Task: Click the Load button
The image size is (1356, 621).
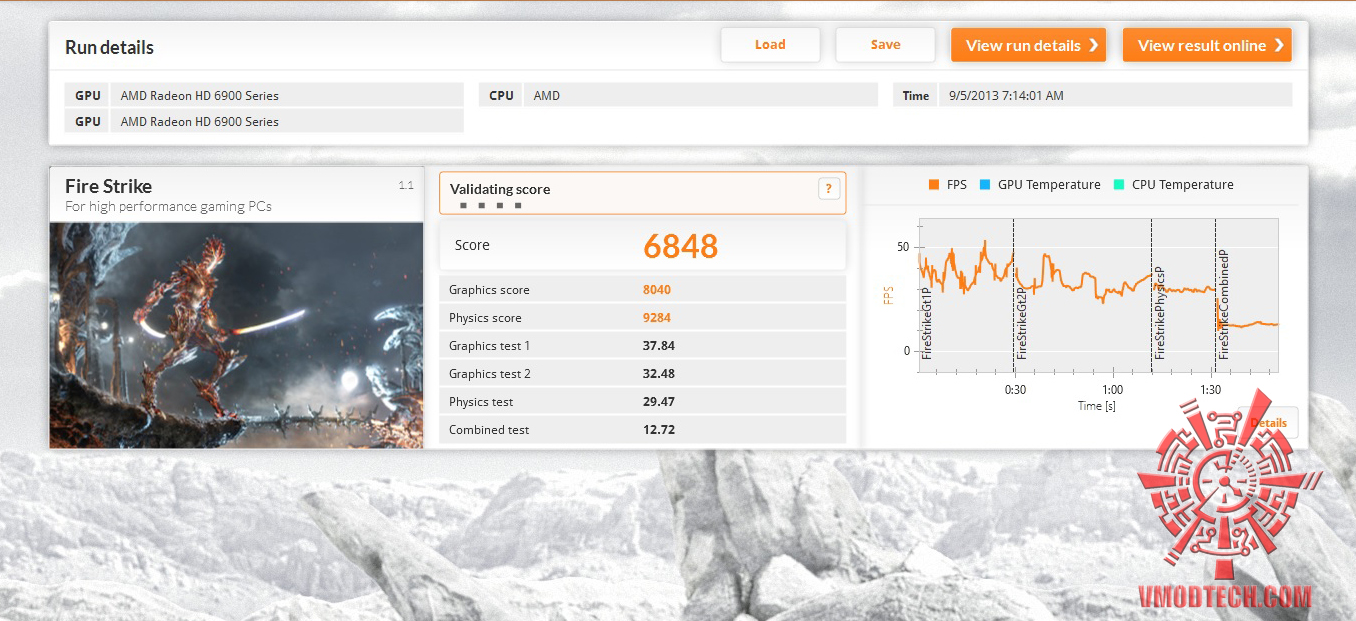Action: 770,45
